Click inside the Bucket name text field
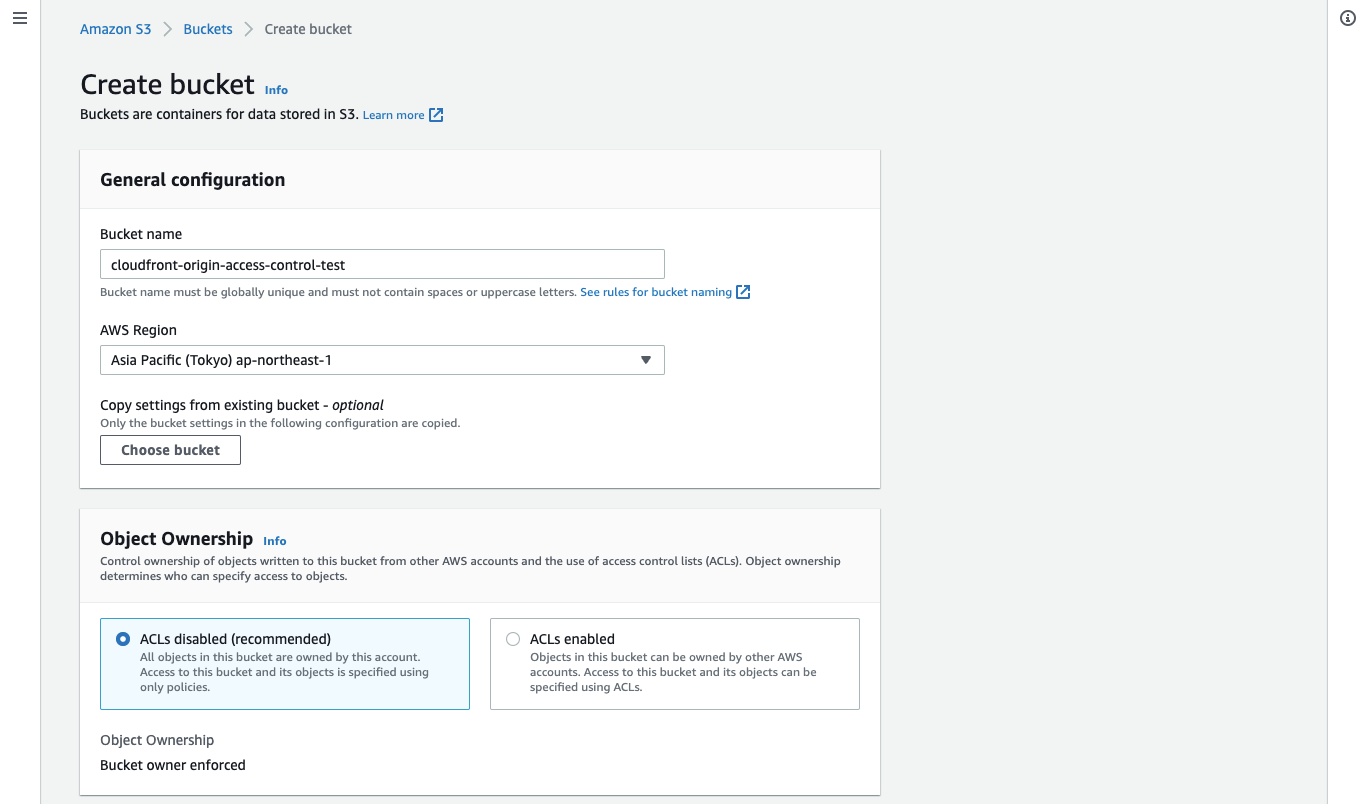The width and height of the screenshot is (1368, 804). (x=382, y=263)
